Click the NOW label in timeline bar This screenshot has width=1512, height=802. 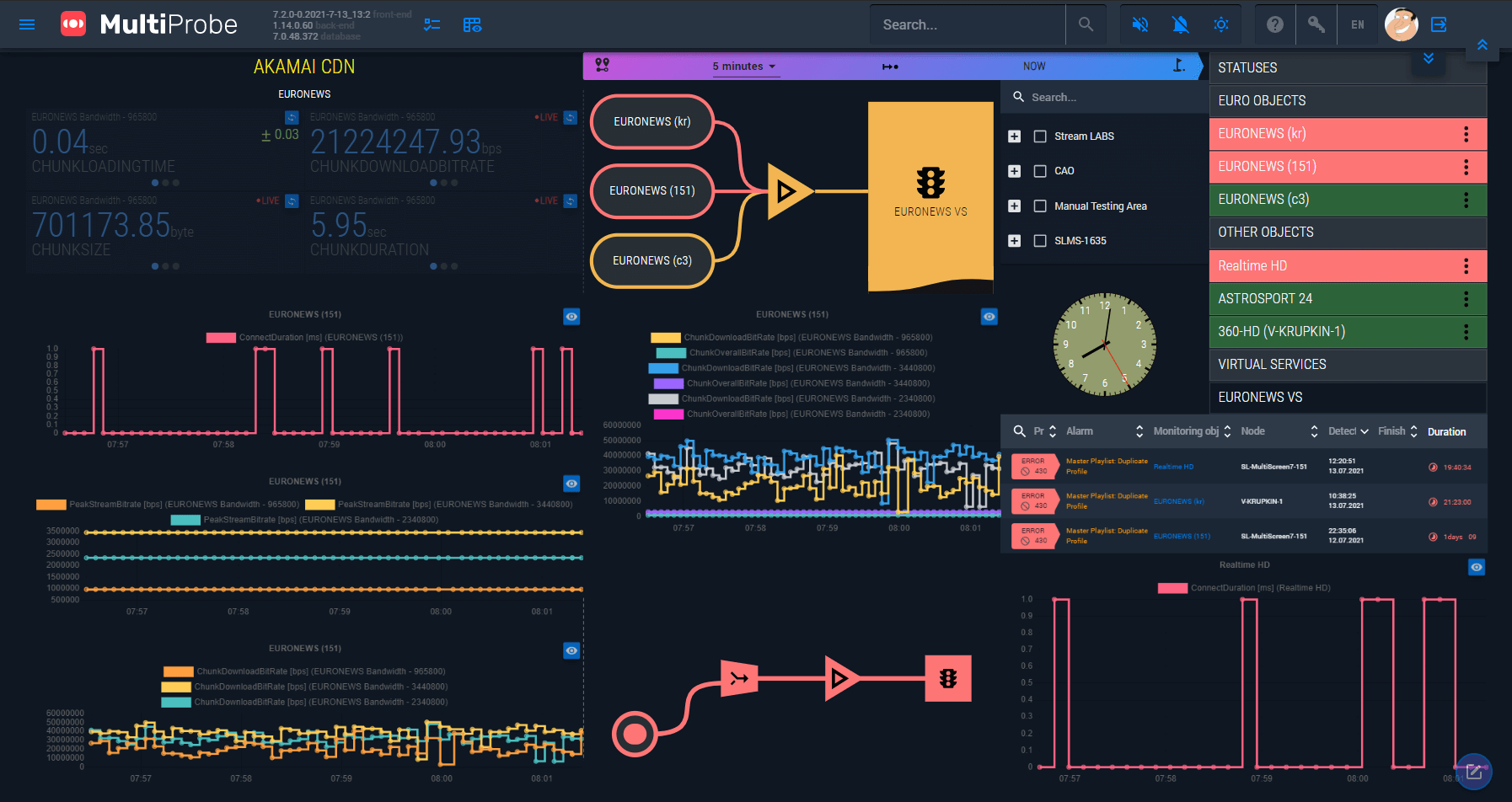pyautogui.click(x=1034, y=67)
